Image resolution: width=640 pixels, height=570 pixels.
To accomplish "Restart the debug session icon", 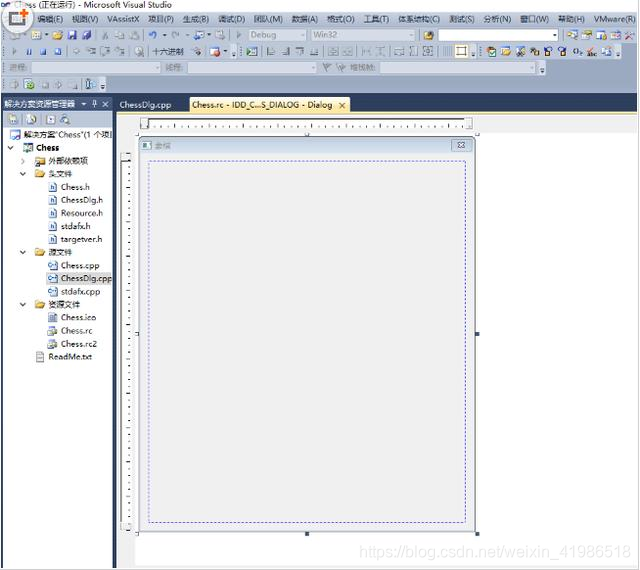I will point(58,51).
